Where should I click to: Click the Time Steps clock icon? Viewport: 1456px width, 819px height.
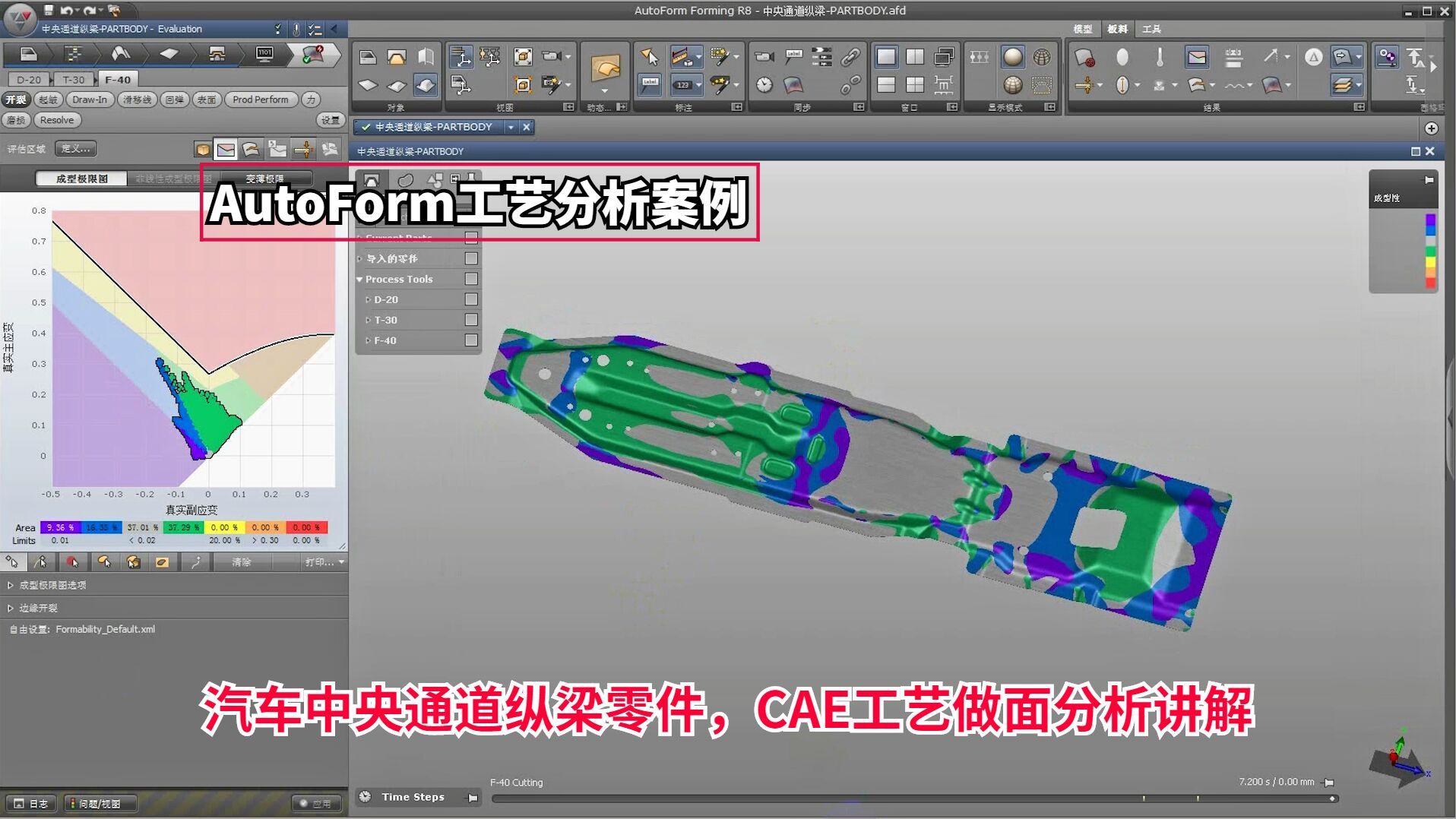(365, 797)
